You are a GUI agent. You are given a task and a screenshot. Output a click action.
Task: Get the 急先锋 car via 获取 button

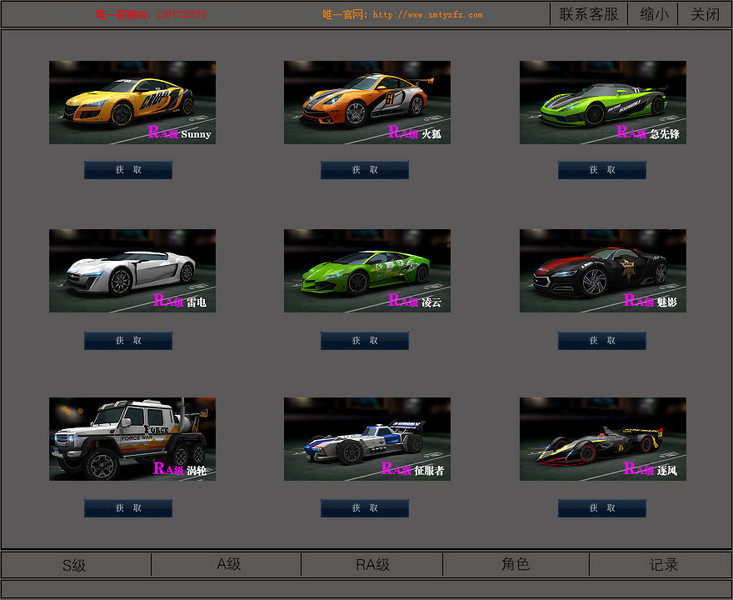click(x=602, y=170)
